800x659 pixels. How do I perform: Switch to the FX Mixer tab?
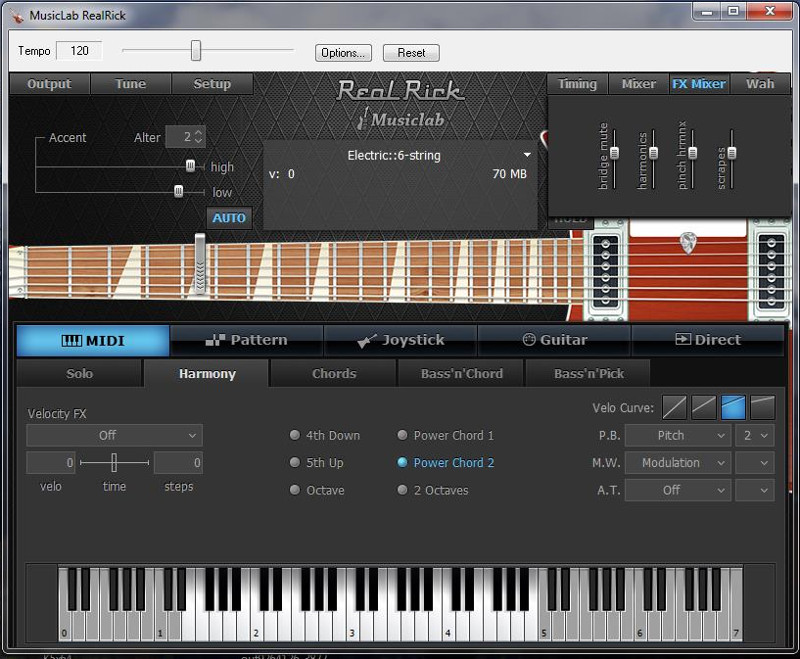coord(699,84)
